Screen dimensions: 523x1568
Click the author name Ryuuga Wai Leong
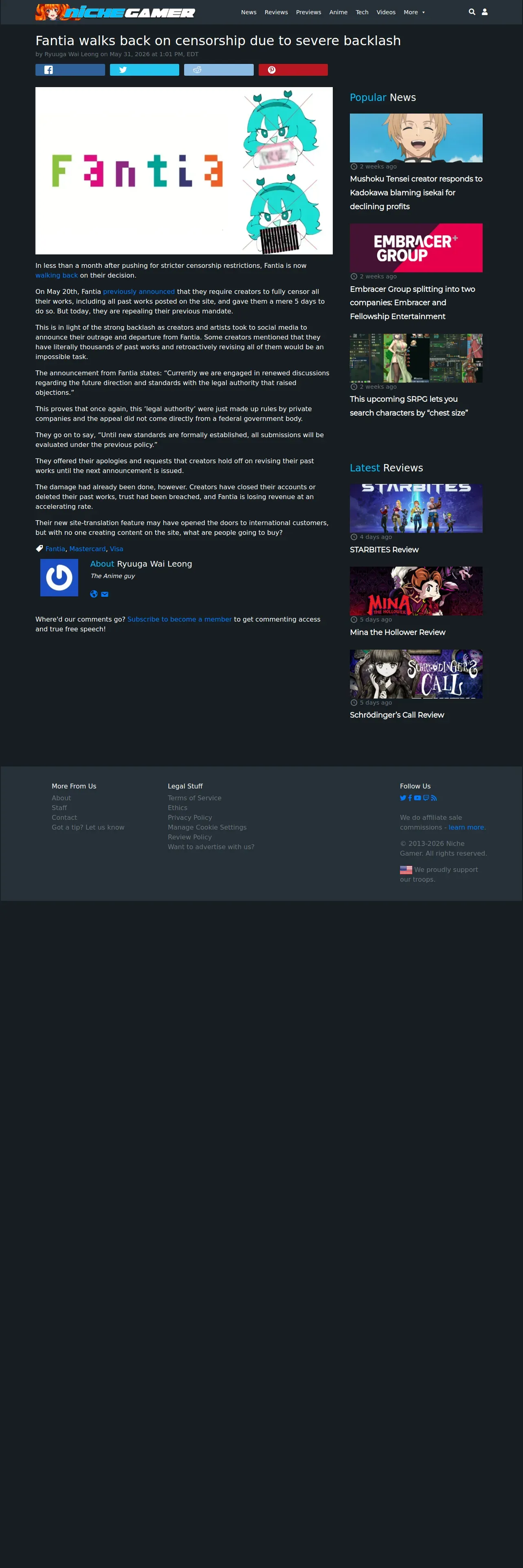pyautogui.click(x=154, y=564)
